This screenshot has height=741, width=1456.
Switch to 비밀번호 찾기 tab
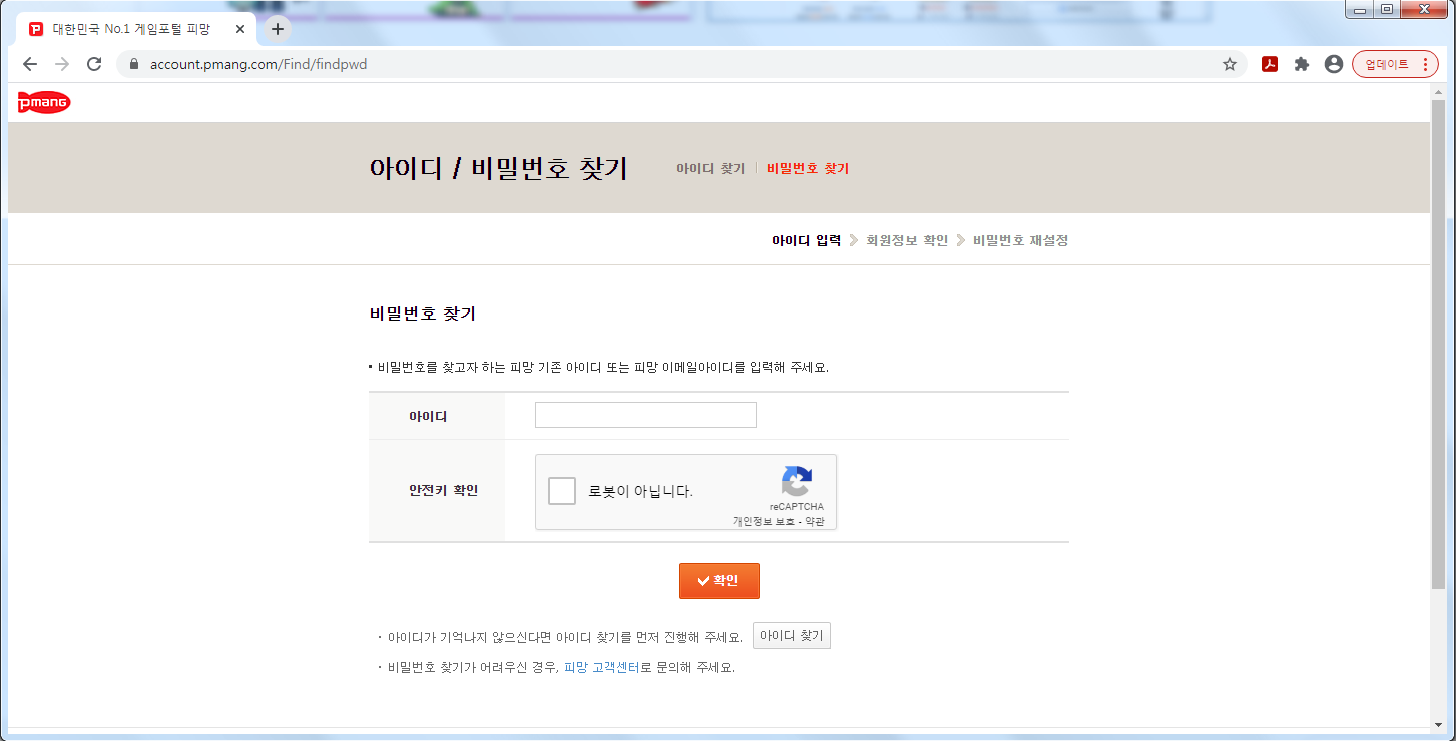coord(808,168)
